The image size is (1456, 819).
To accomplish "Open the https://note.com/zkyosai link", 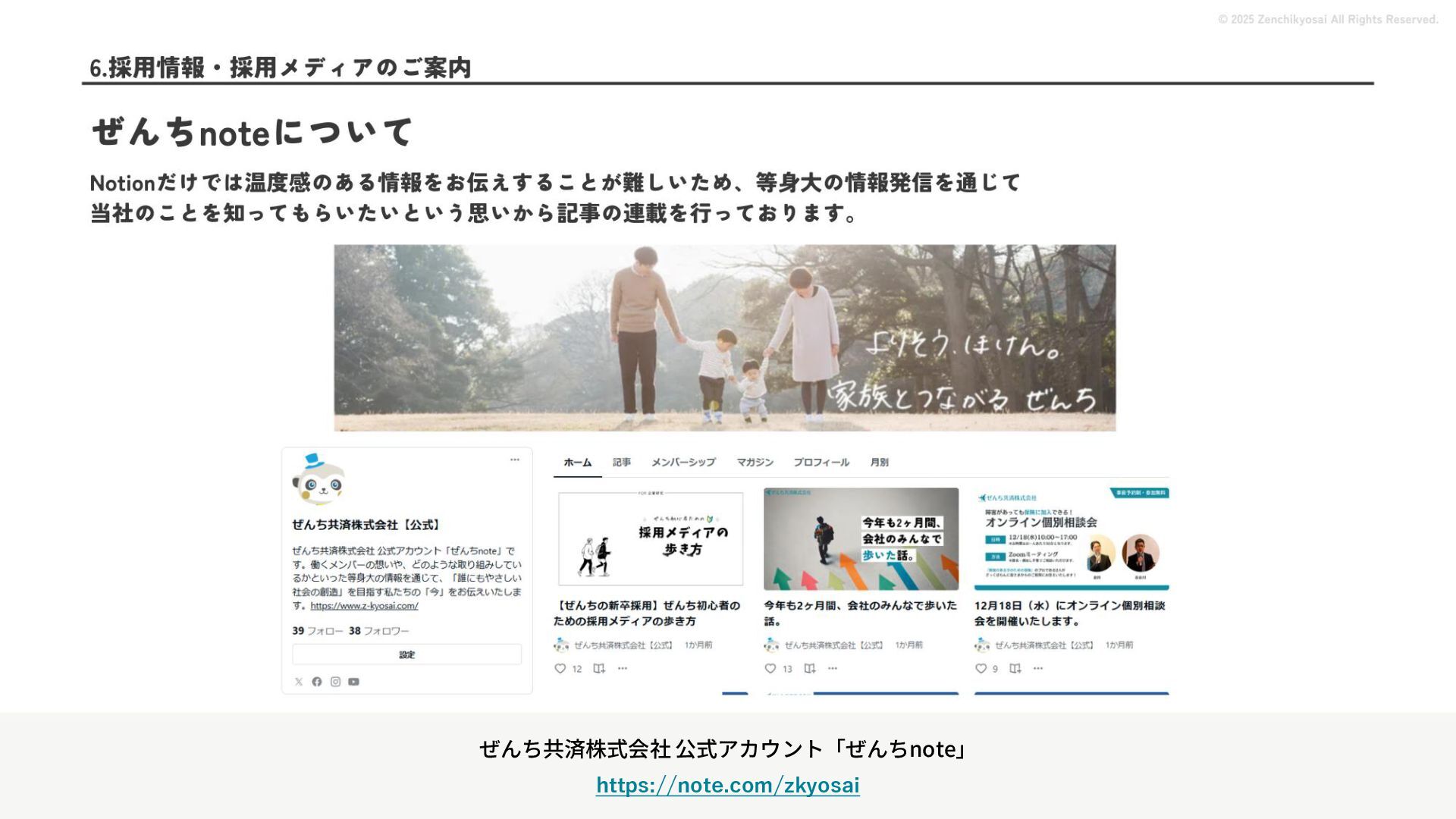I will (x=728, y=786).
